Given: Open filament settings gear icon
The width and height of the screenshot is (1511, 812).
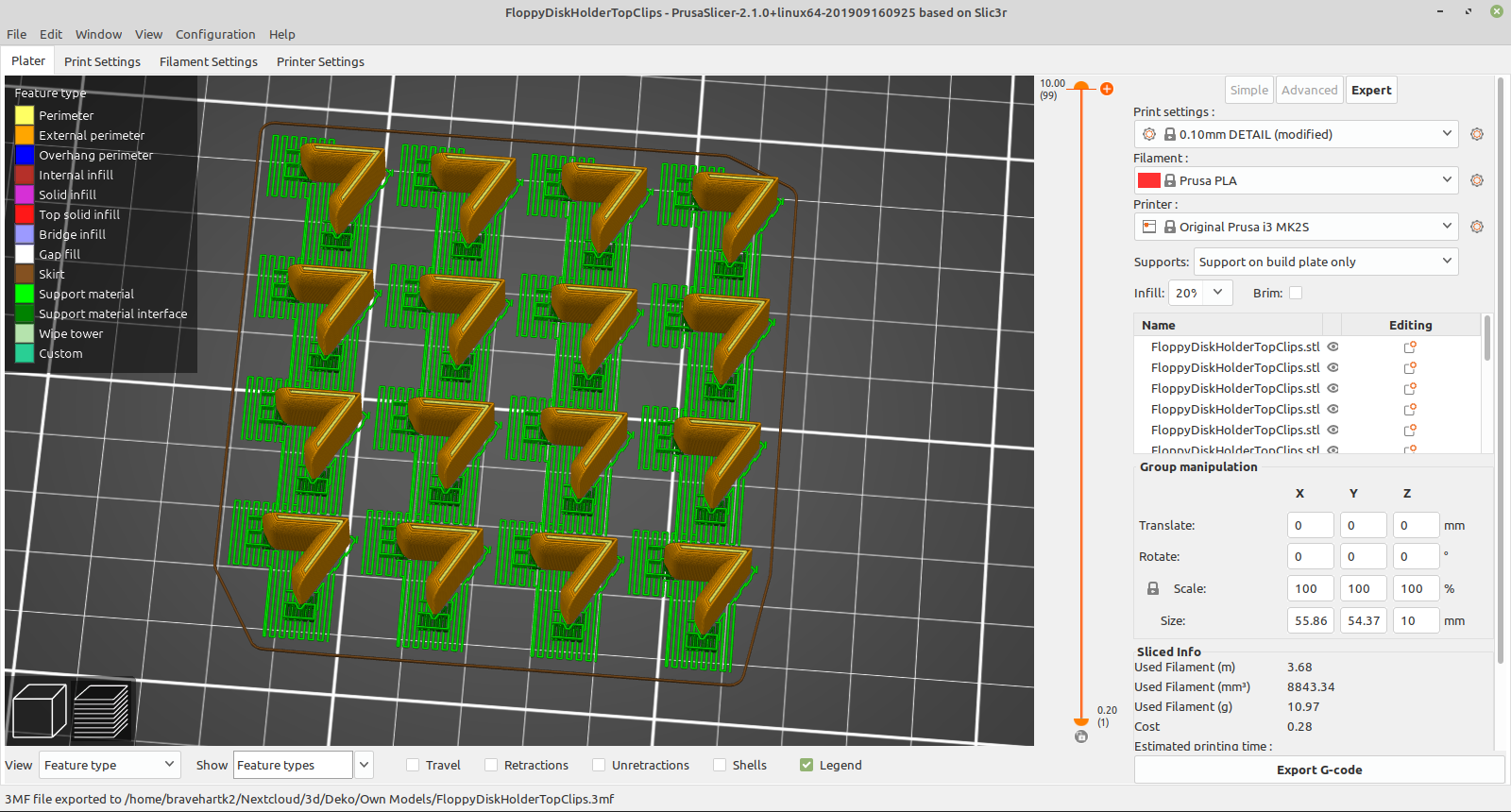Looking at the screenshot, I should tap(1477, 180).
